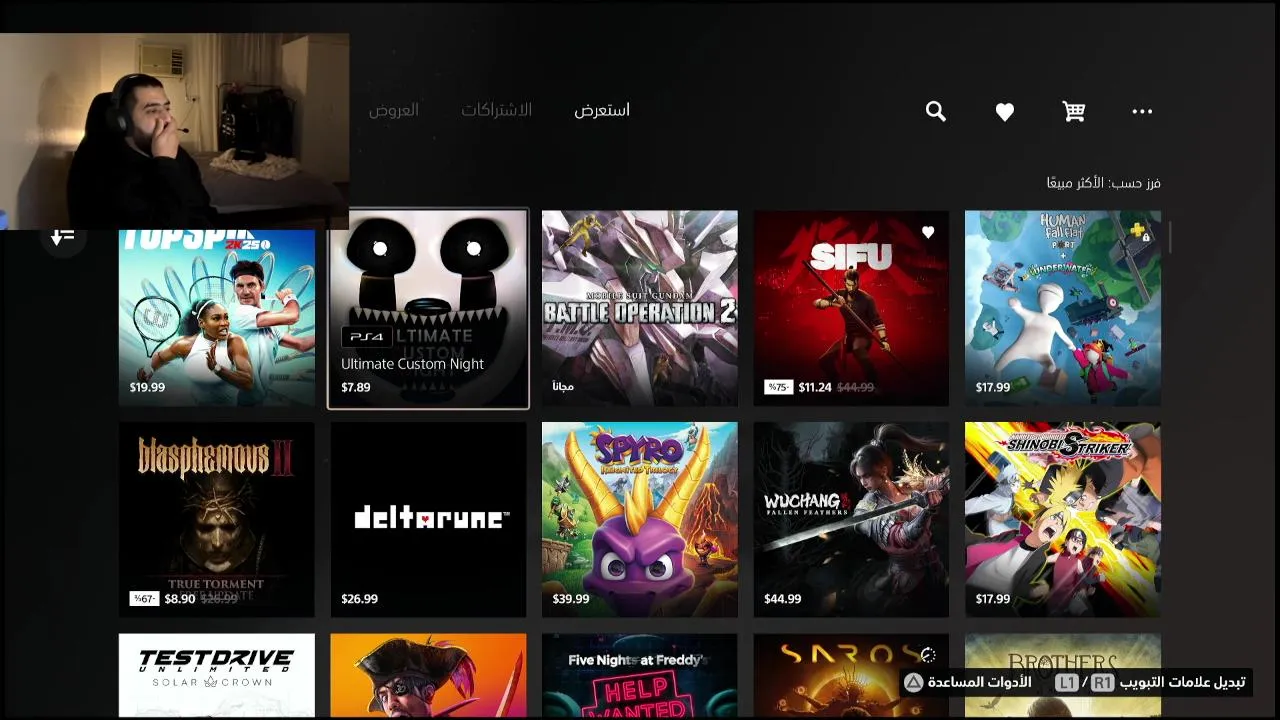
Task: Open the sort by الأكثر مبيعًا selector
Action: 1104,183
